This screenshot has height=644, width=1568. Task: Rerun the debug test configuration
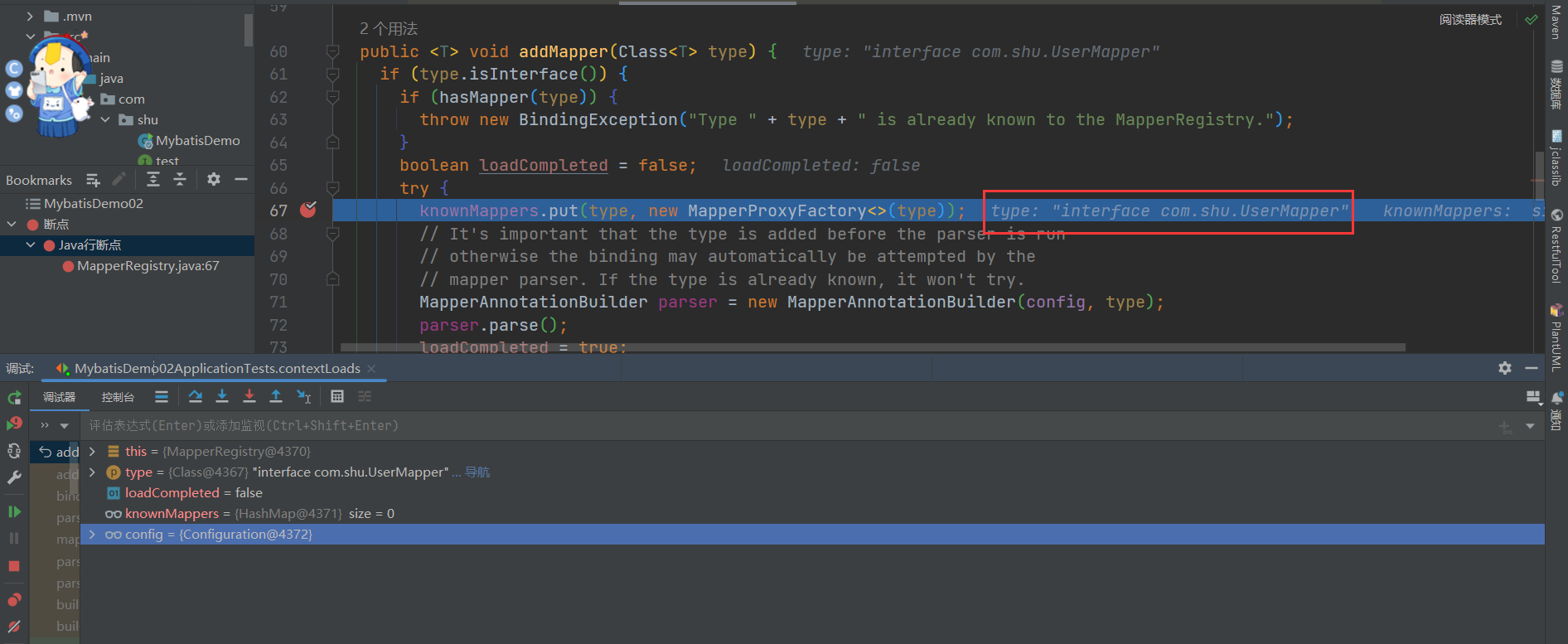(x=14, y=399)
